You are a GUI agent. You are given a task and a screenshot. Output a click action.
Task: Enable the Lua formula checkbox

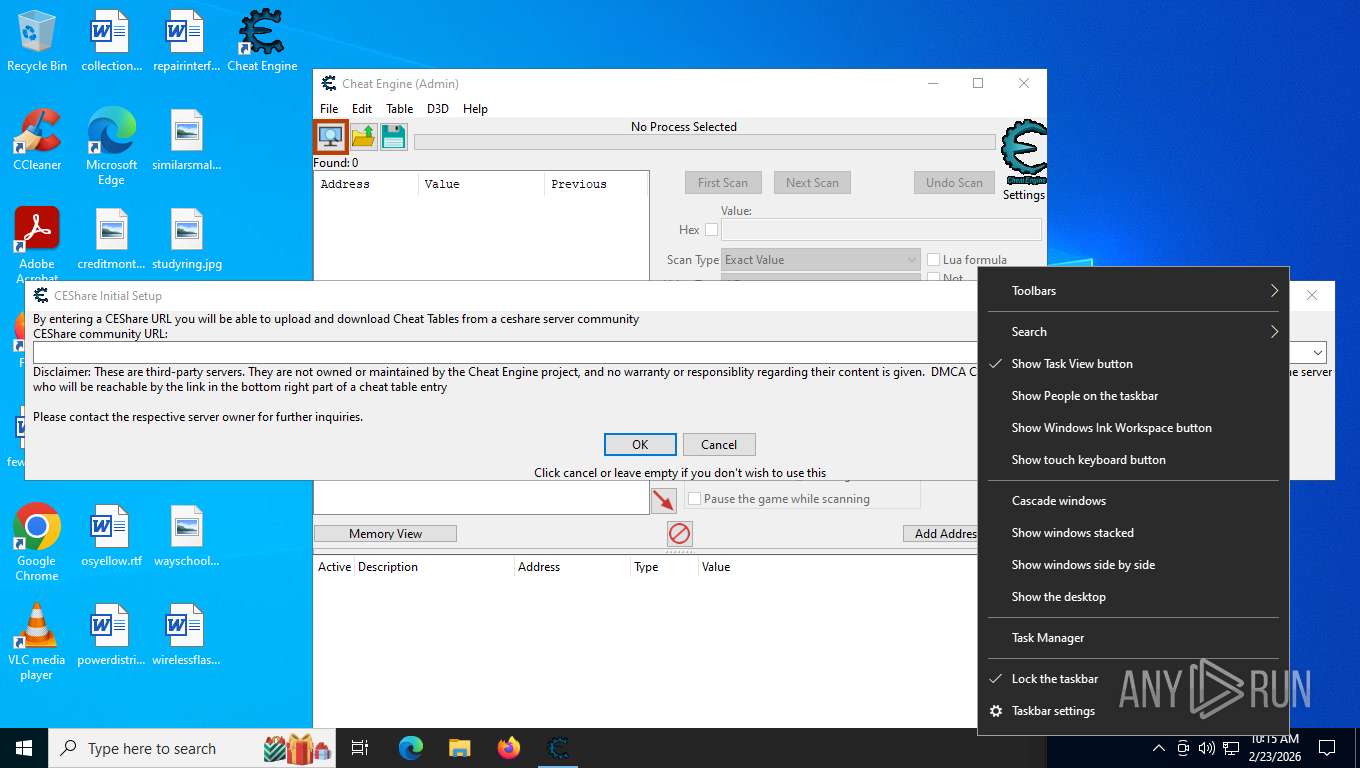point(934,260)
